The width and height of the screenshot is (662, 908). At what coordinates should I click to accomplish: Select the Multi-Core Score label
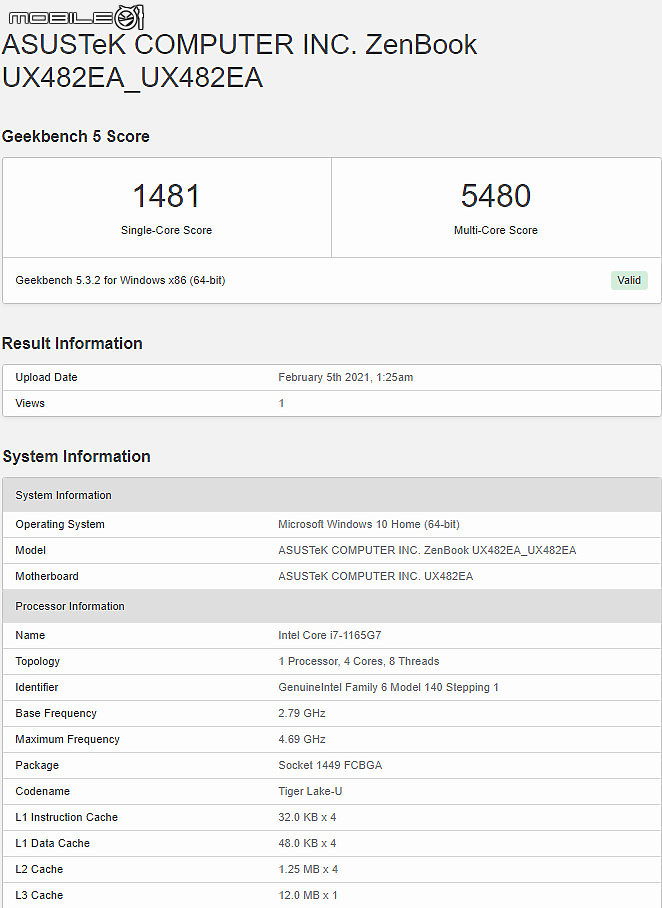tap(496, 230)
